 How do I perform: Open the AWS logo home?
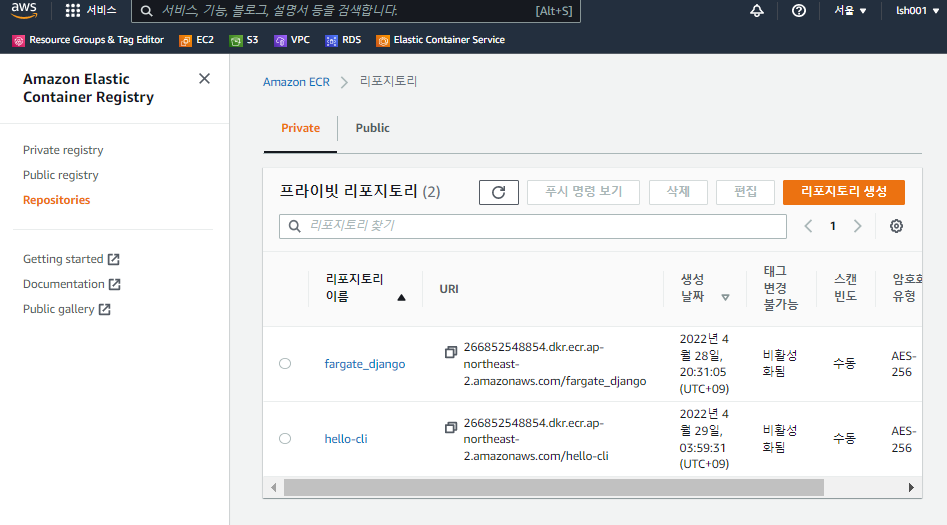tap(24, 10)
